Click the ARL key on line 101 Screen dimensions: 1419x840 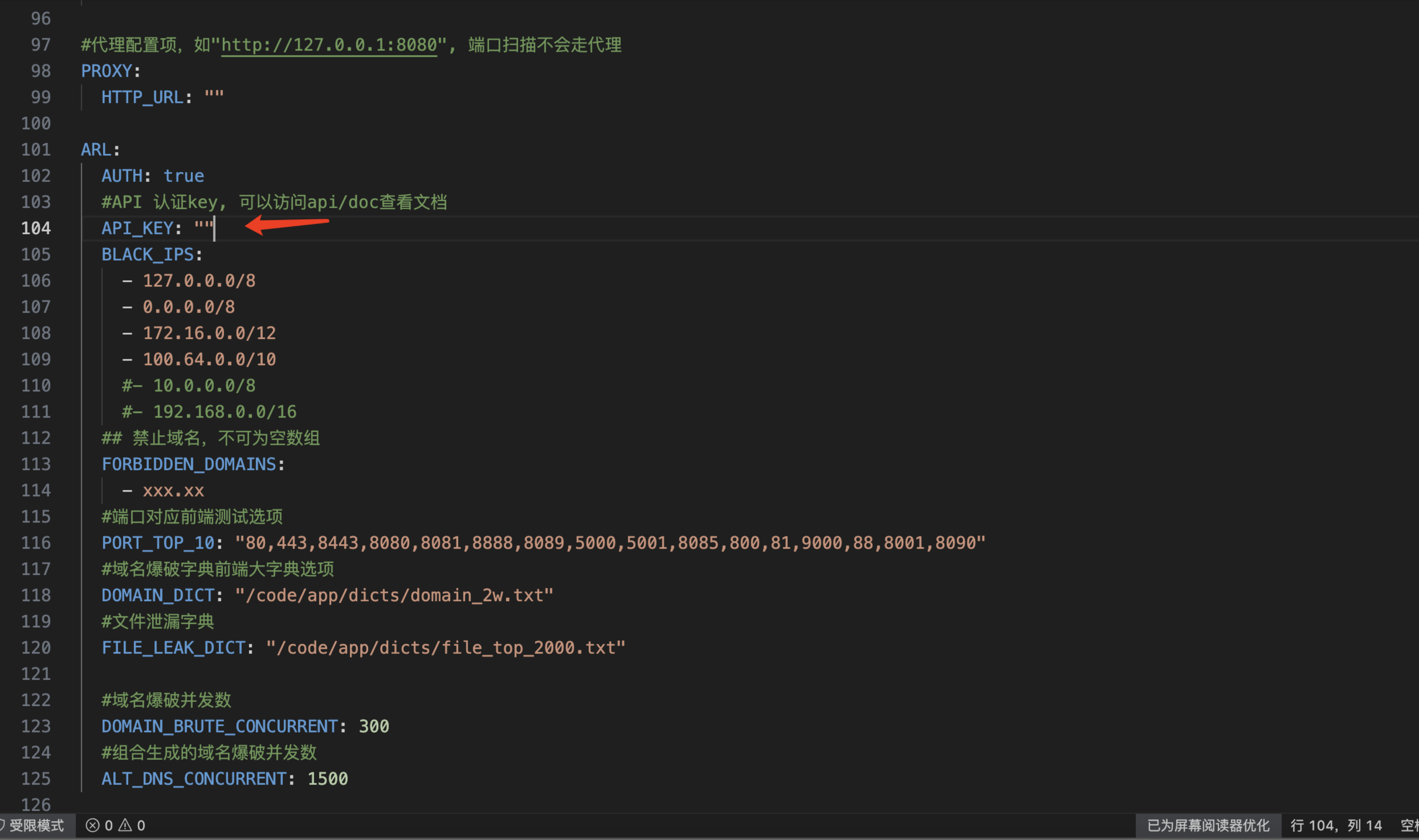[x=96, y=149]
